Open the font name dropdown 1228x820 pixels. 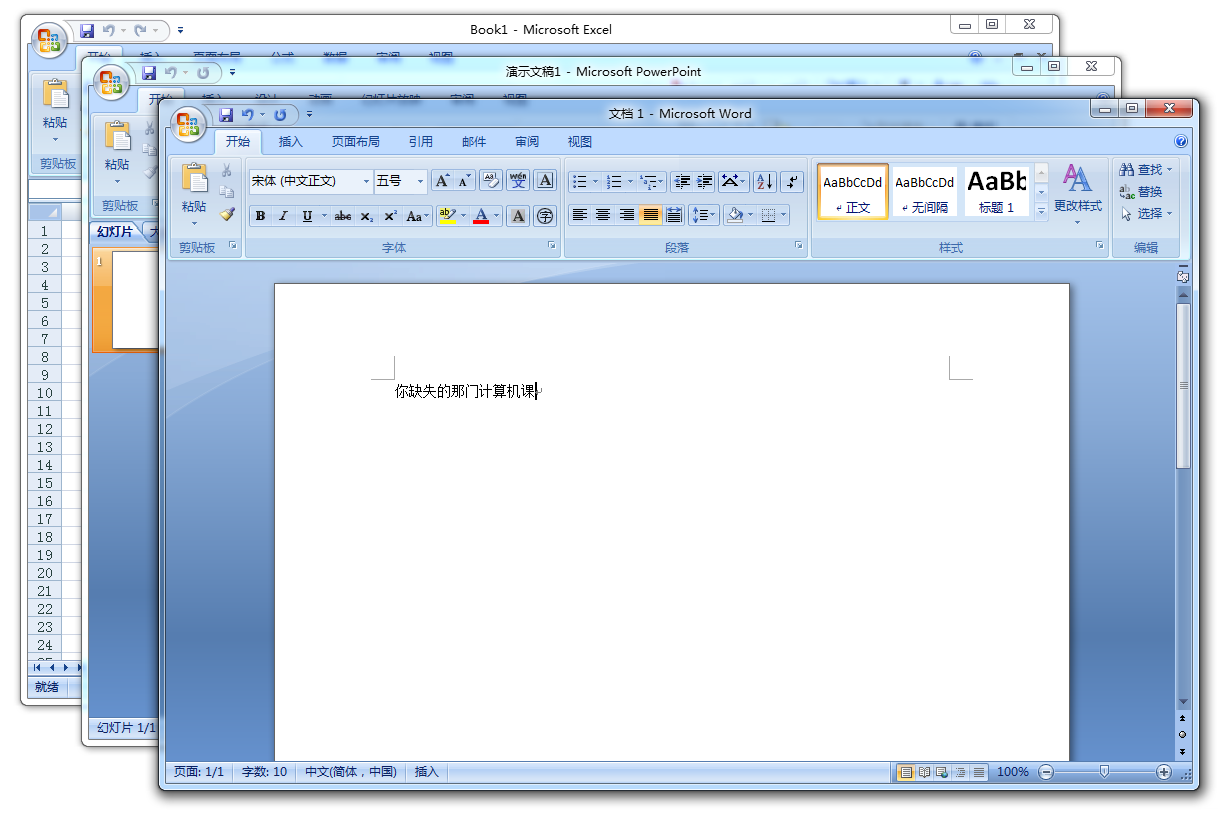coord(366,182)
